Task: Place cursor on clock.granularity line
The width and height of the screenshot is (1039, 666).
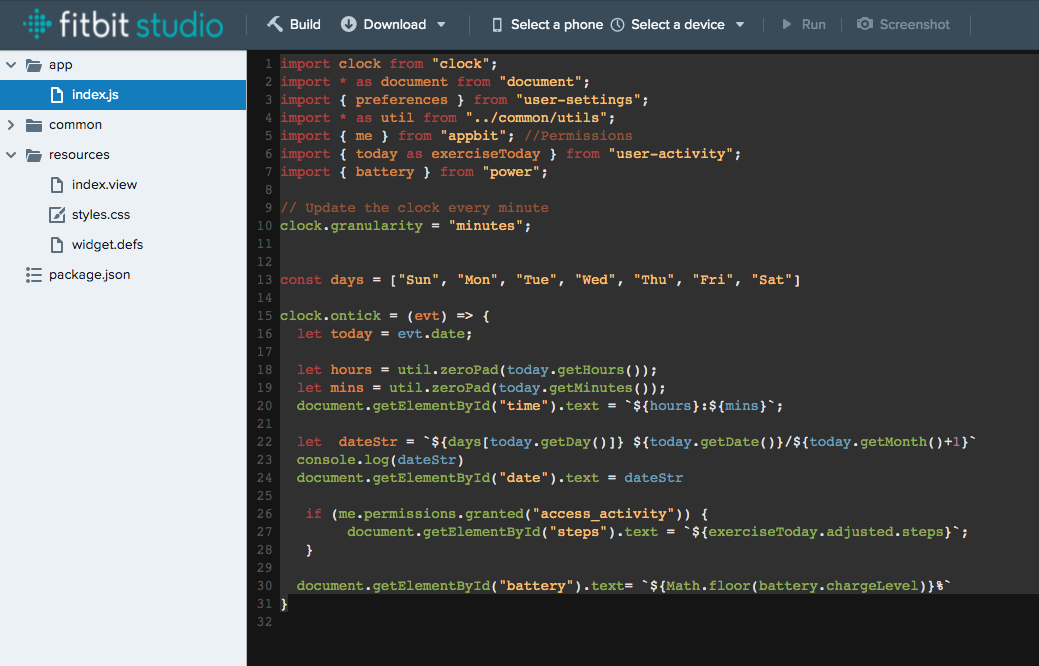Action: [x=405, y=226]
